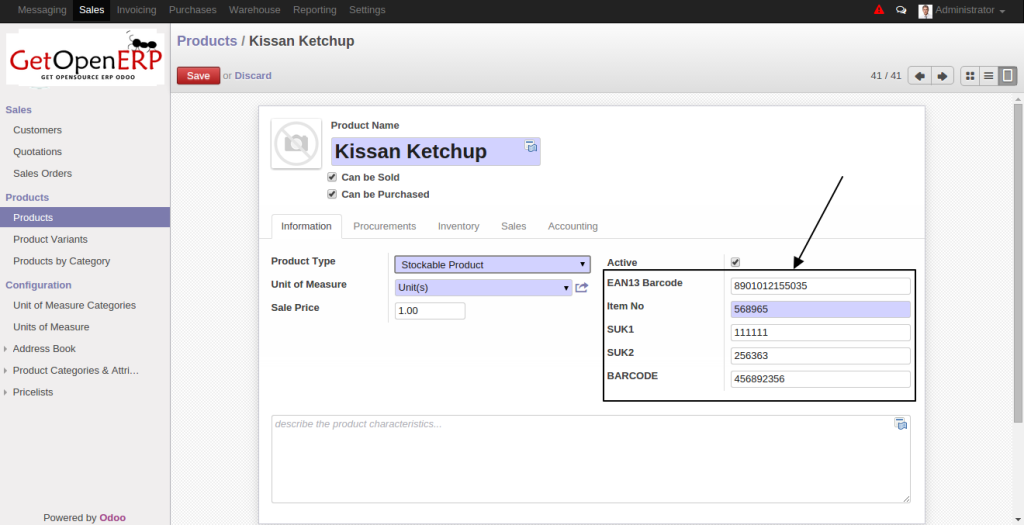Open the Unit of Measure dropdown
The width and height of the screenshot is (1024, 525).
pyautogui.click(x=483, y=288)
